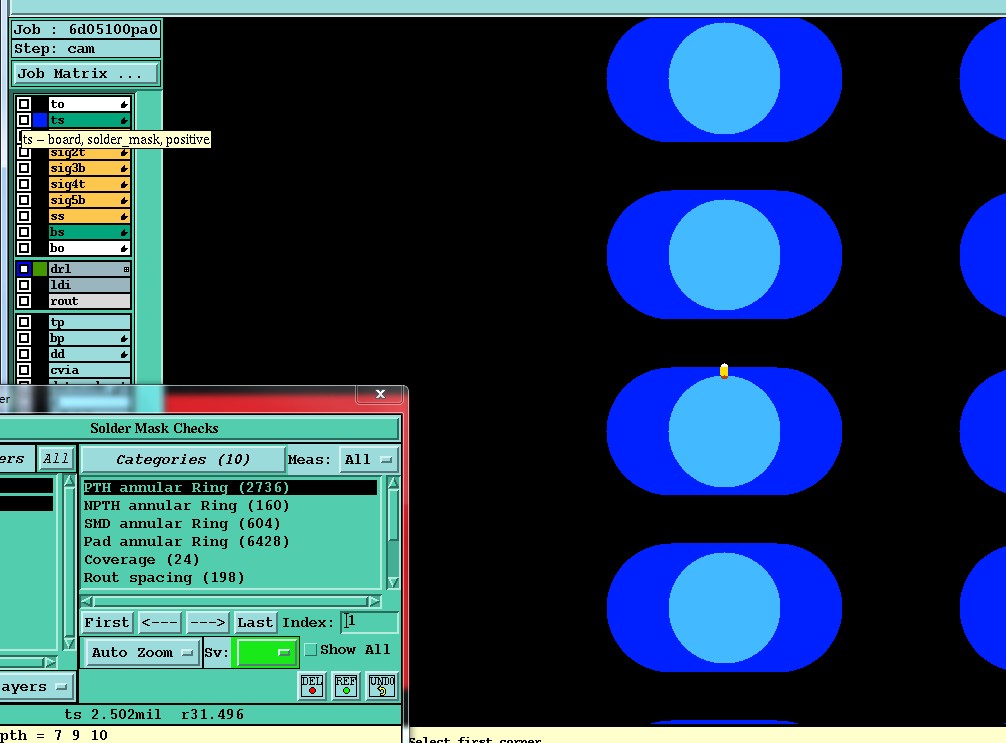Select the 'ldi' layer name
The height and width of the screenshot is (743, 1006).
click(x=90, y=285)
